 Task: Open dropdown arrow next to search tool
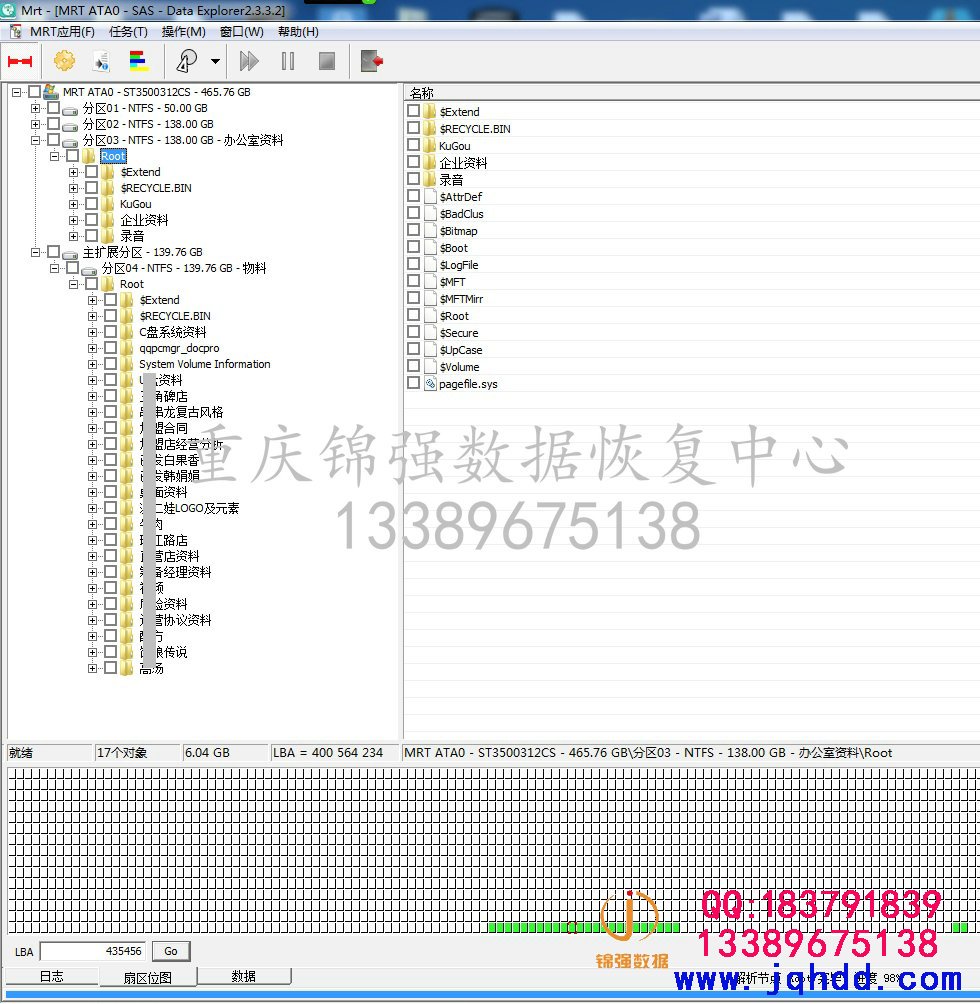pos(215,61)
